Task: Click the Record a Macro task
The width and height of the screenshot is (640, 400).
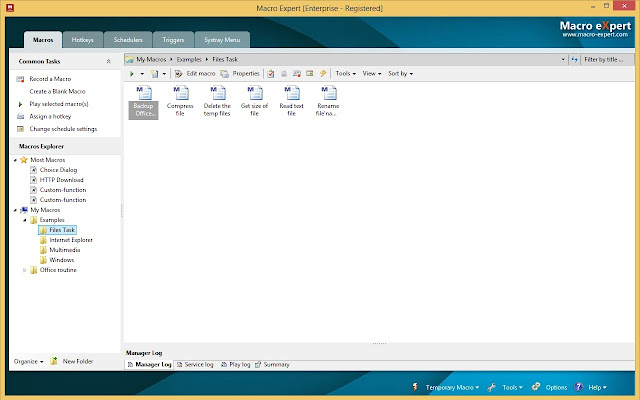Action: point(51,78)
